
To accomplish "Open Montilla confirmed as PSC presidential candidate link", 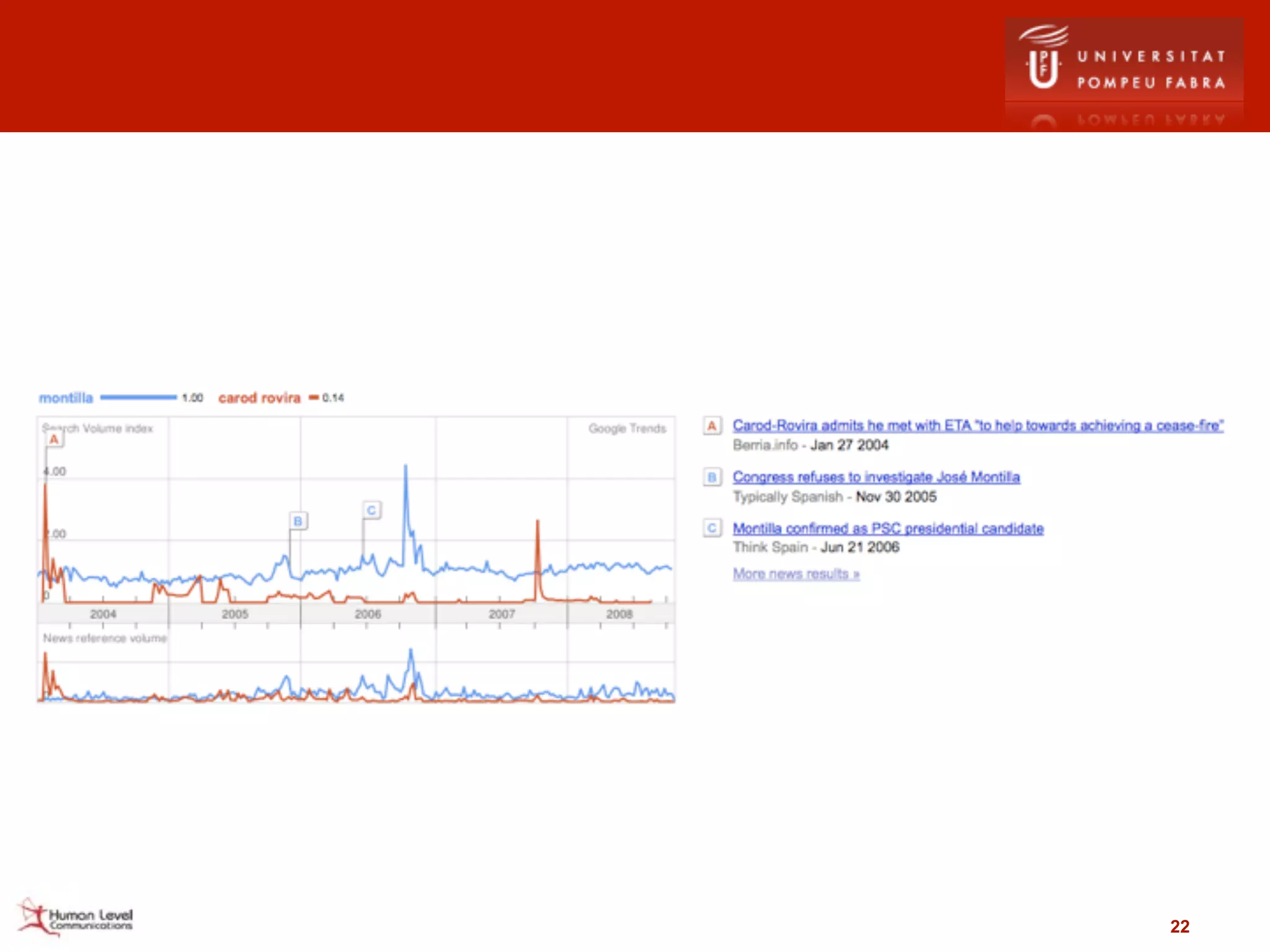I will click(x=887, y=529).
